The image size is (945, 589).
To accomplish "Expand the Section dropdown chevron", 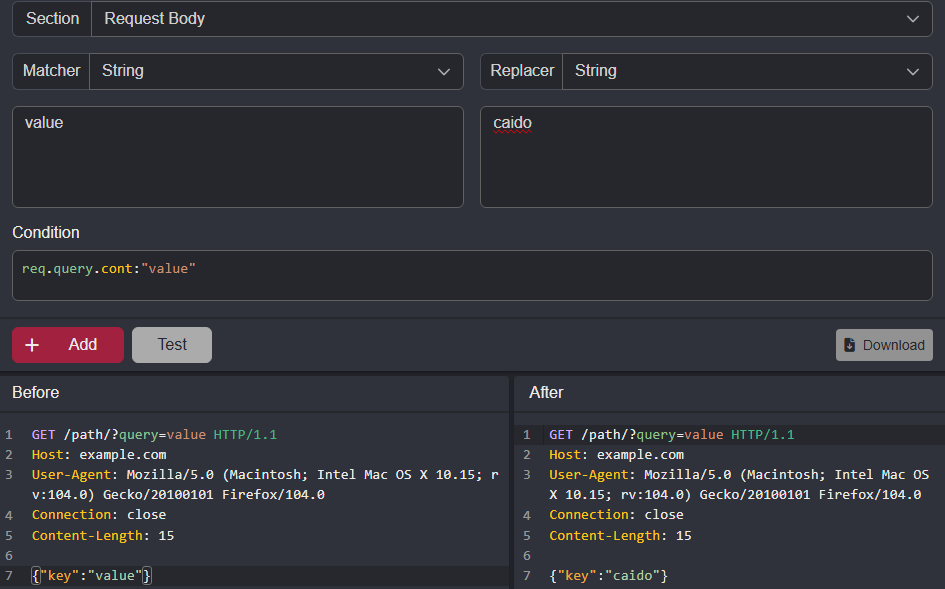I will click(x=912, y=19).
